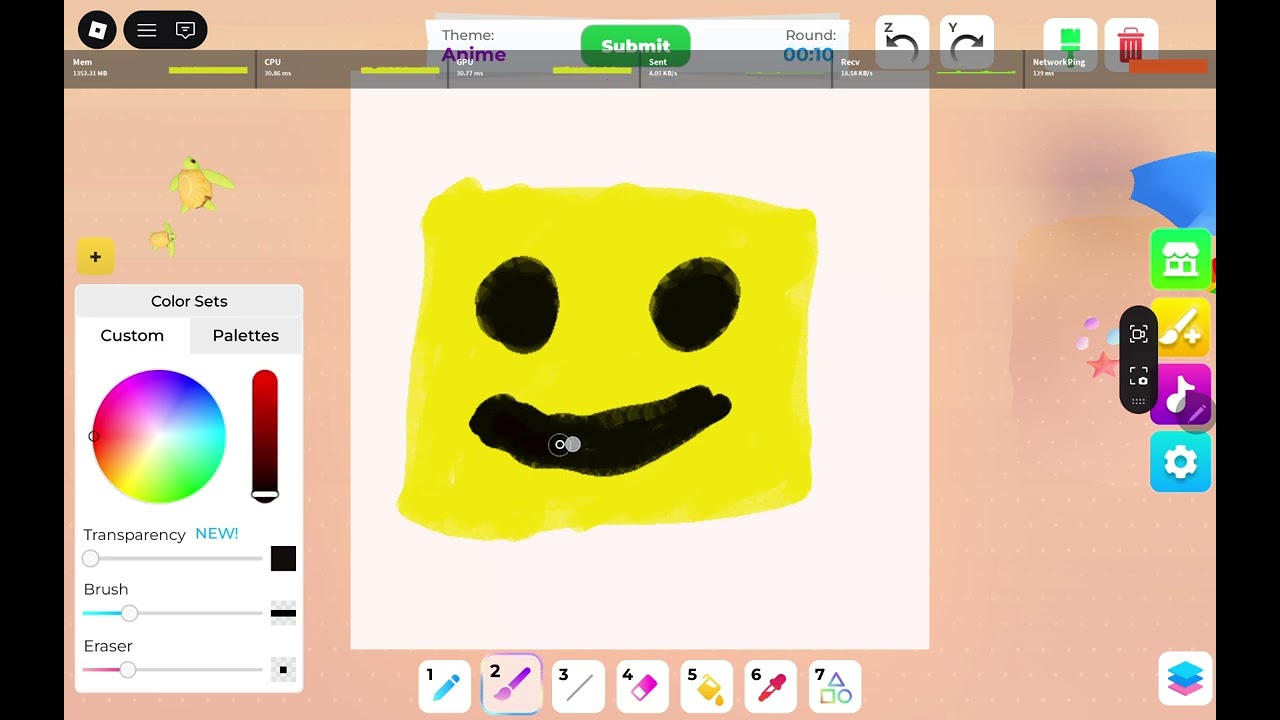Viewport: 1280px width, 720px height.
Task: Select the paintbrush tool 2
Action: [x=511, y=684]
